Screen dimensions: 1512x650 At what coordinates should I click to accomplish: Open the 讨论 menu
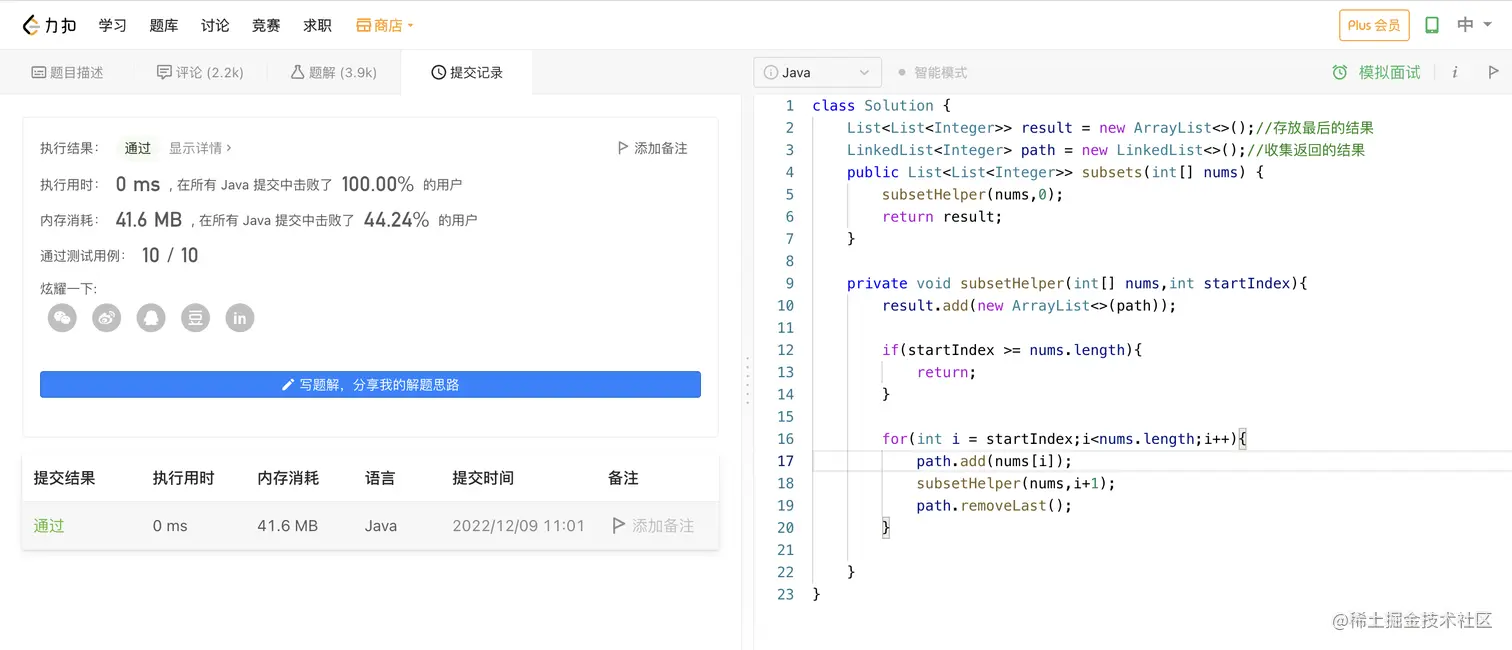pyautogui.click(x=215, y=25)
